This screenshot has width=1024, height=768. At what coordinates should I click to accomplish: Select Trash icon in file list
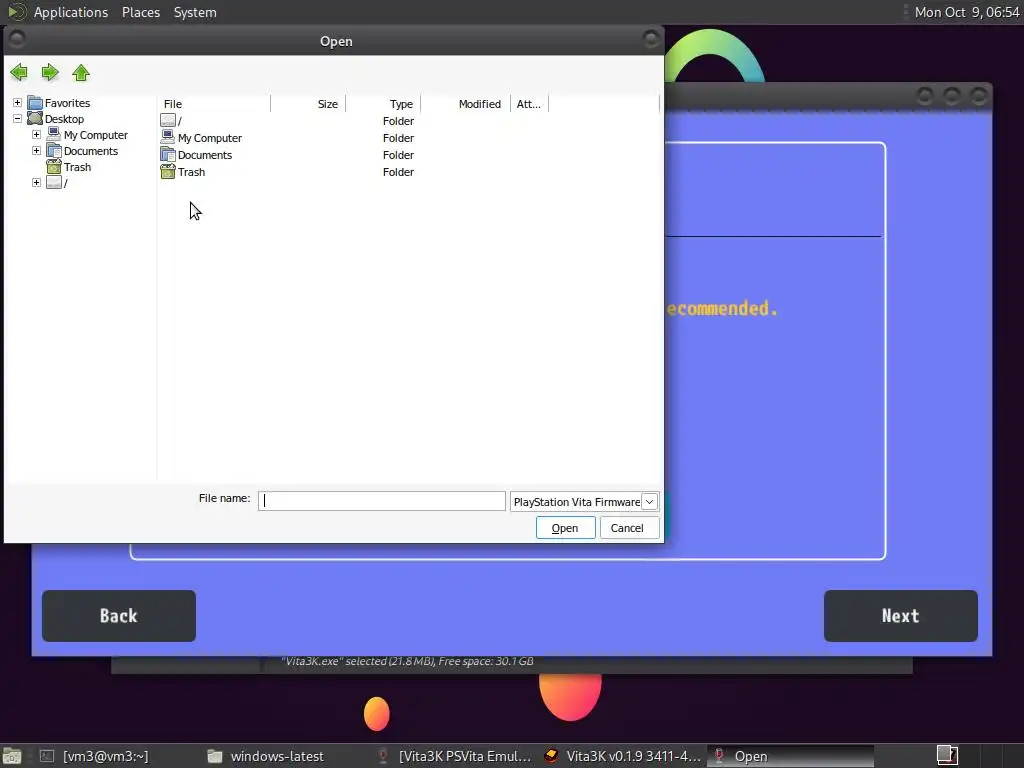[168, 172]
